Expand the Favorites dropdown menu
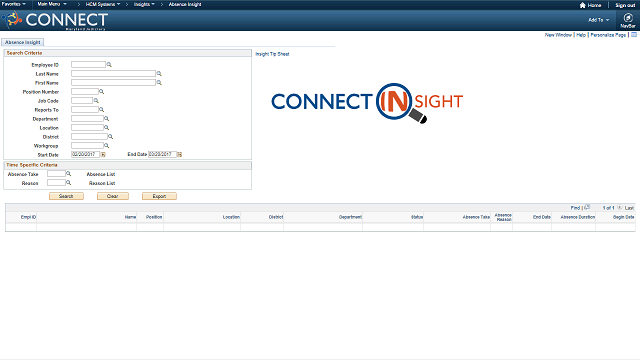 [x=13, y=4]
